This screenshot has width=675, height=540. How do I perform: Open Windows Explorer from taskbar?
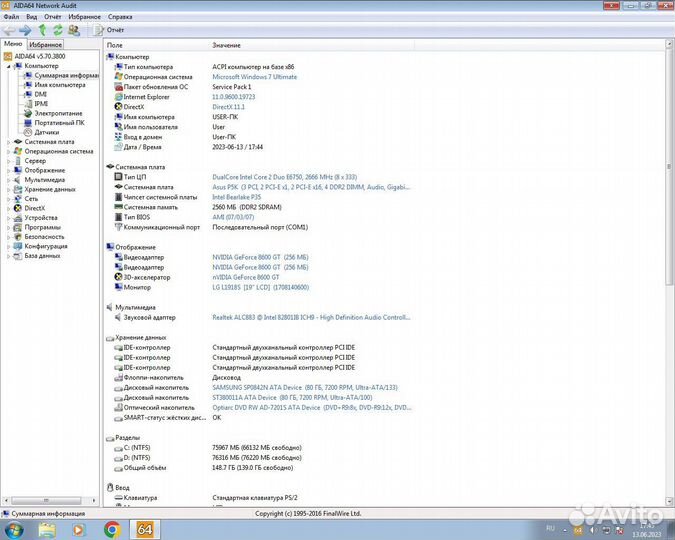(x=46, y=529)
